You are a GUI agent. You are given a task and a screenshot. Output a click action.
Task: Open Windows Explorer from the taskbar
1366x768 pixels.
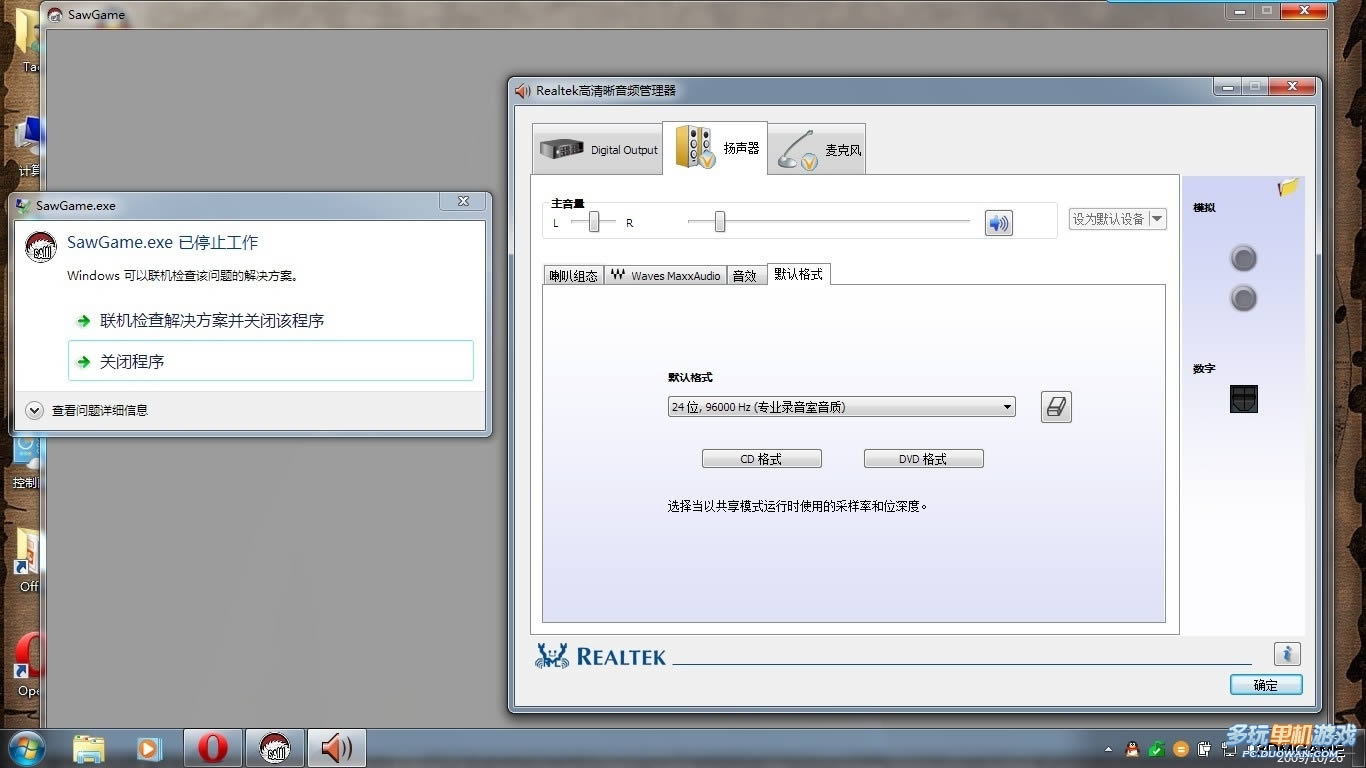(x=89, y=748)
